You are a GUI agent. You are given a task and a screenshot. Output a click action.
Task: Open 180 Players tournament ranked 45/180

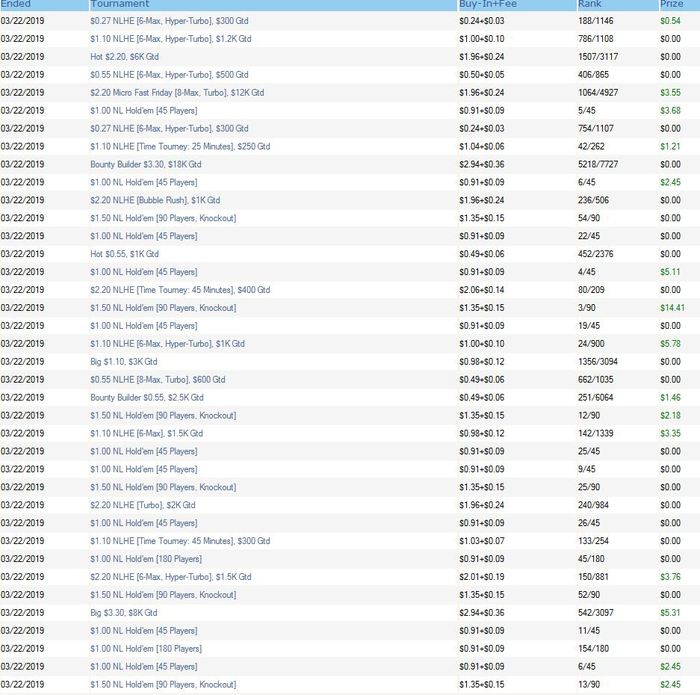tap(146, 559)
